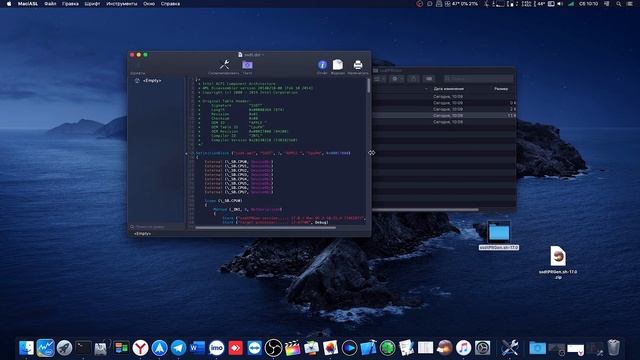Screen dimensions: 640x360
Task: Open the Окно menu
Action: point(149,4)
